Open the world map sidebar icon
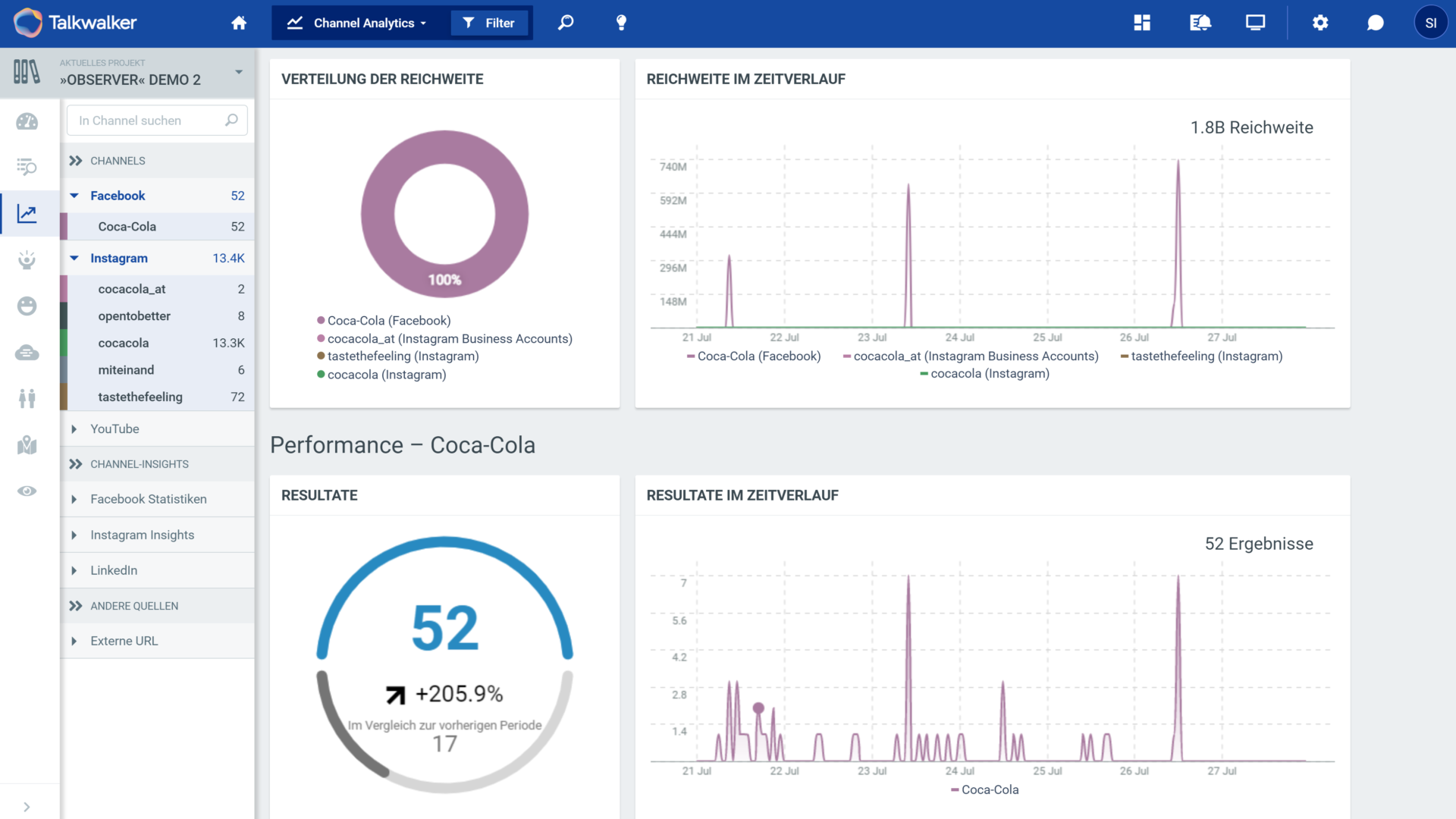 (27, 445)
